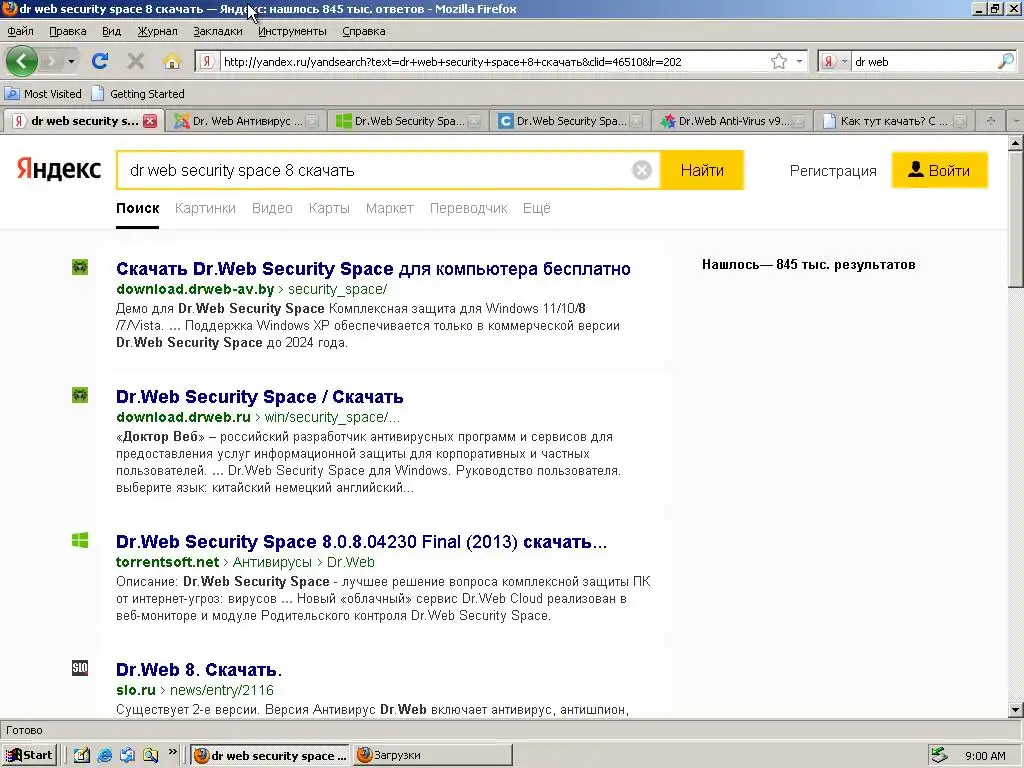Open the Журнал menu
This screenshot has width=1024, height=768.
click(157, 31)
